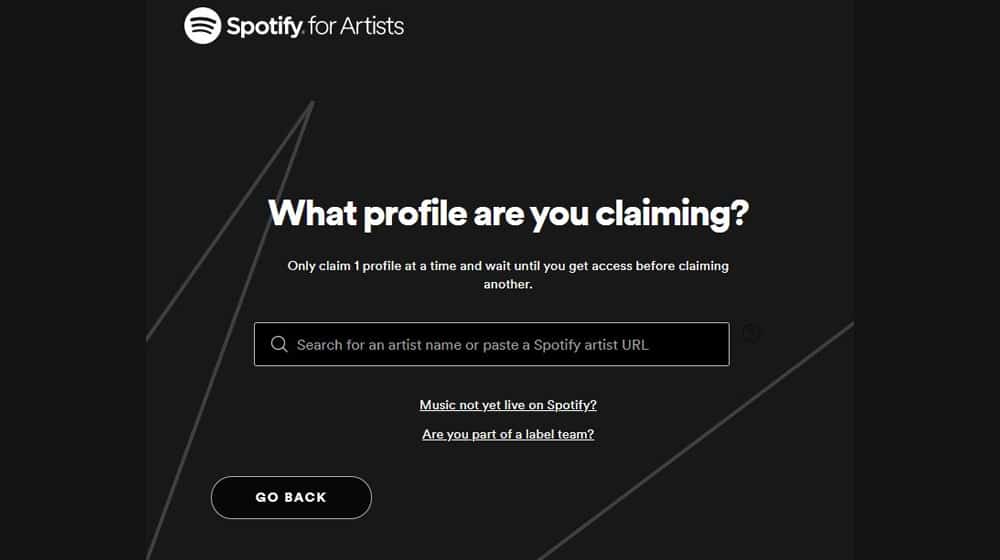Viewport: 1000px width, 560px height.
Task: Click the right end of the search box
Action: (714, 344)
